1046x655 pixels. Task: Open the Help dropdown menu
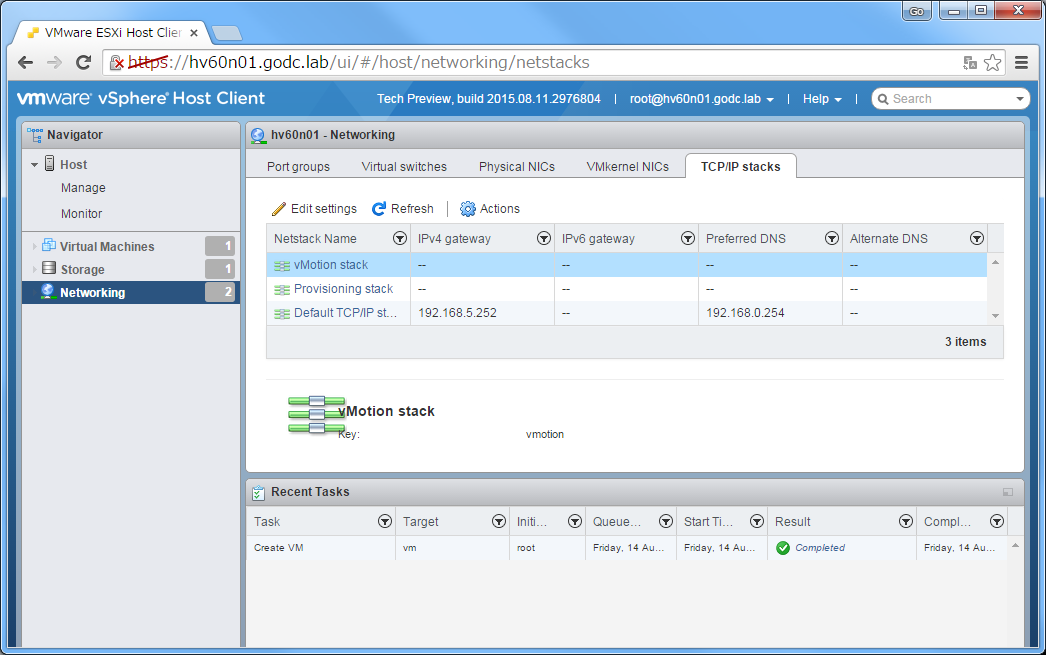click(822, 99)
